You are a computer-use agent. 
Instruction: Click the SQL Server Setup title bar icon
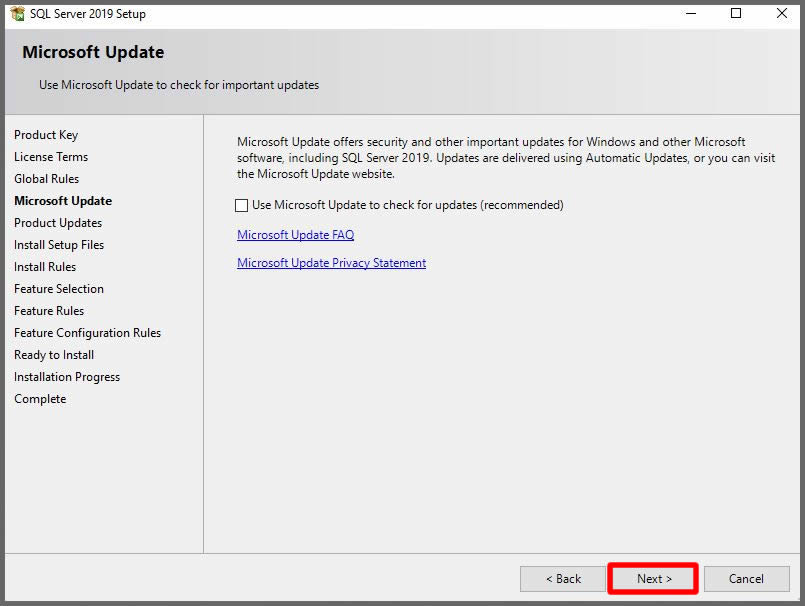click(x=17, y=14)
